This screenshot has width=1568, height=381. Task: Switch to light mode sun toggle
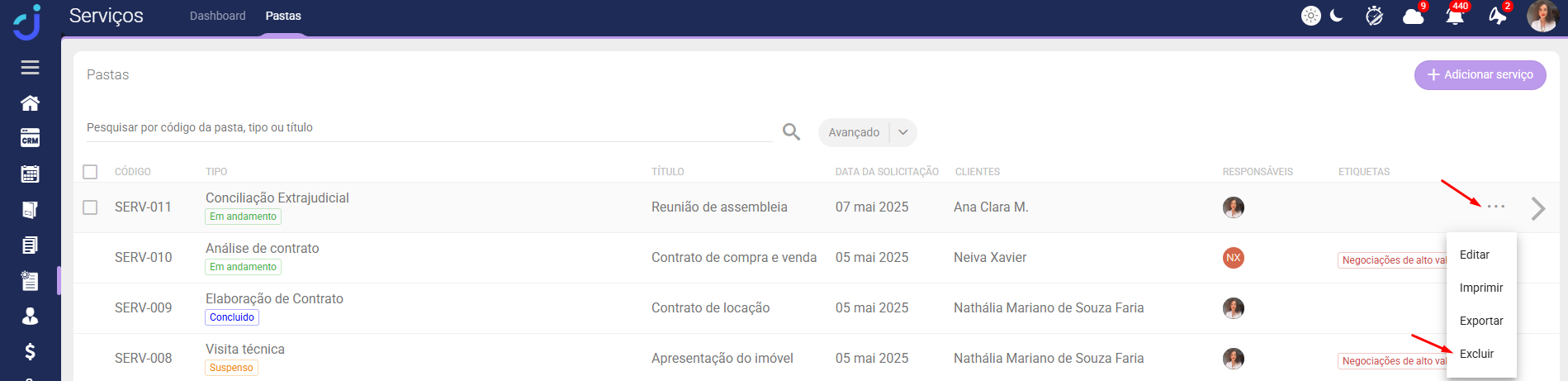click(x=1311, y=16)
